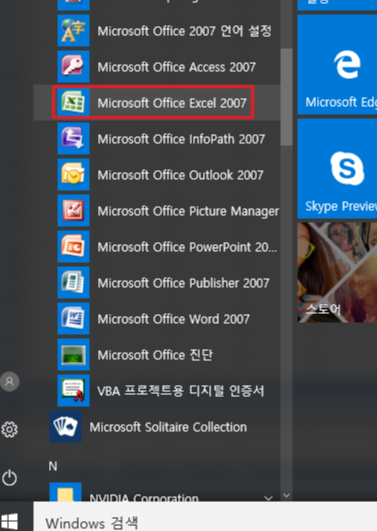This screenshot has height=531, width=377.
Task: Select 'Microsoft Office Access 2007' entry text
Action: pyautogui.click(x=176, y=67)
